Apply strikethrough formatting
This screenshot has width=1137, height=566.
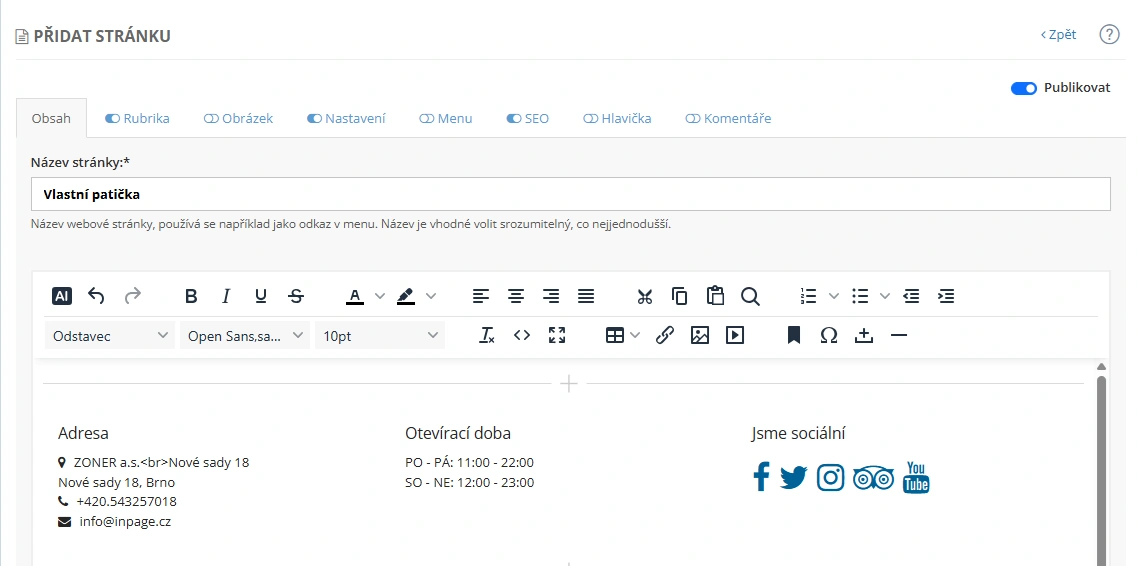pos(296,296)
